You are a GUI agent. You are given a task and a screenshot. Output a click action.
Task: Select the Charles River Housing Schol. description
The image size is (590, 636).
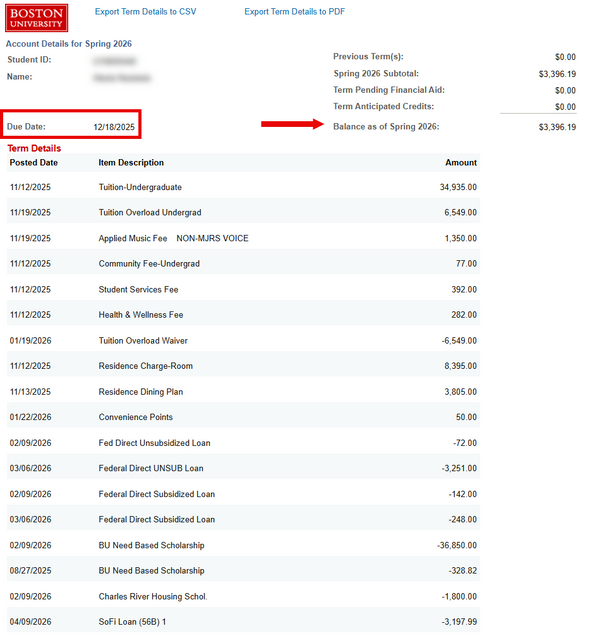pos(153,596)
